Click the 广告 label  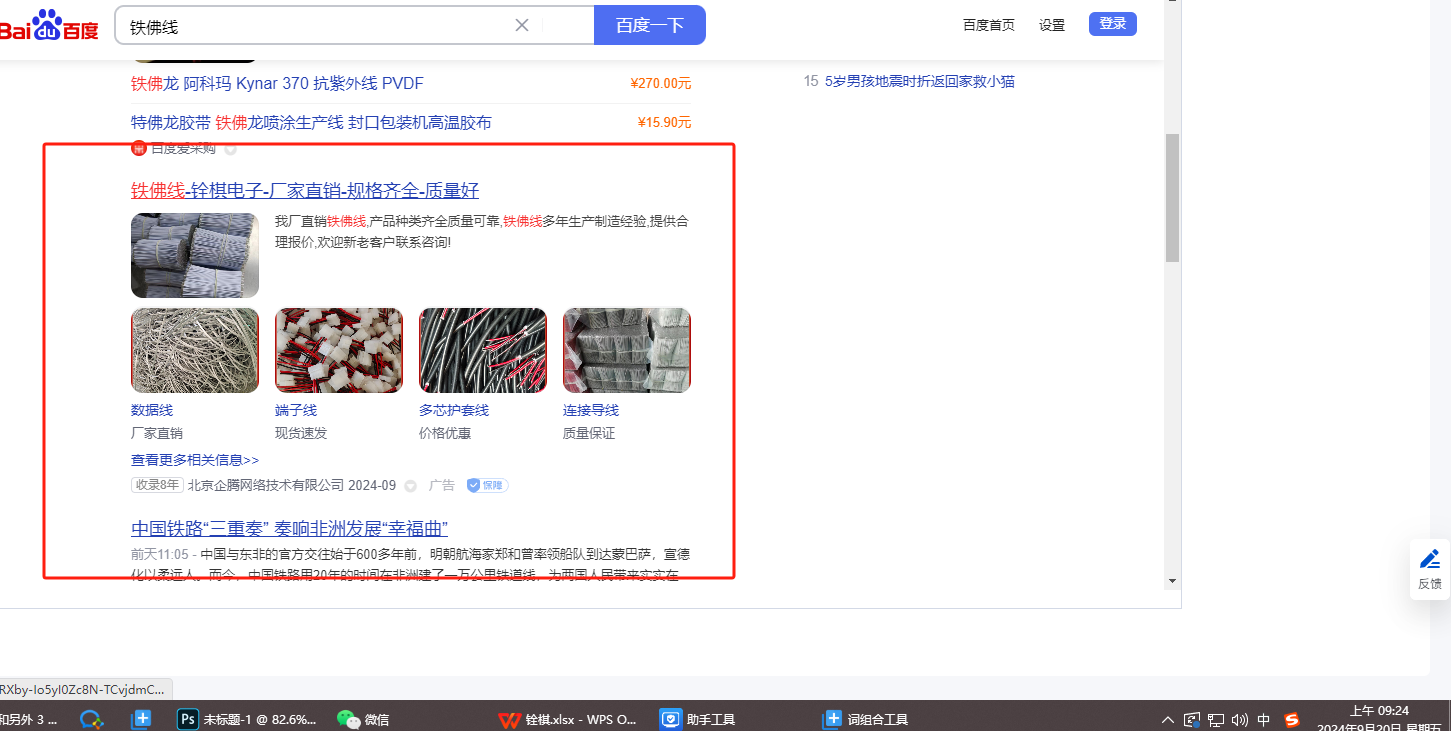point(442,485)
